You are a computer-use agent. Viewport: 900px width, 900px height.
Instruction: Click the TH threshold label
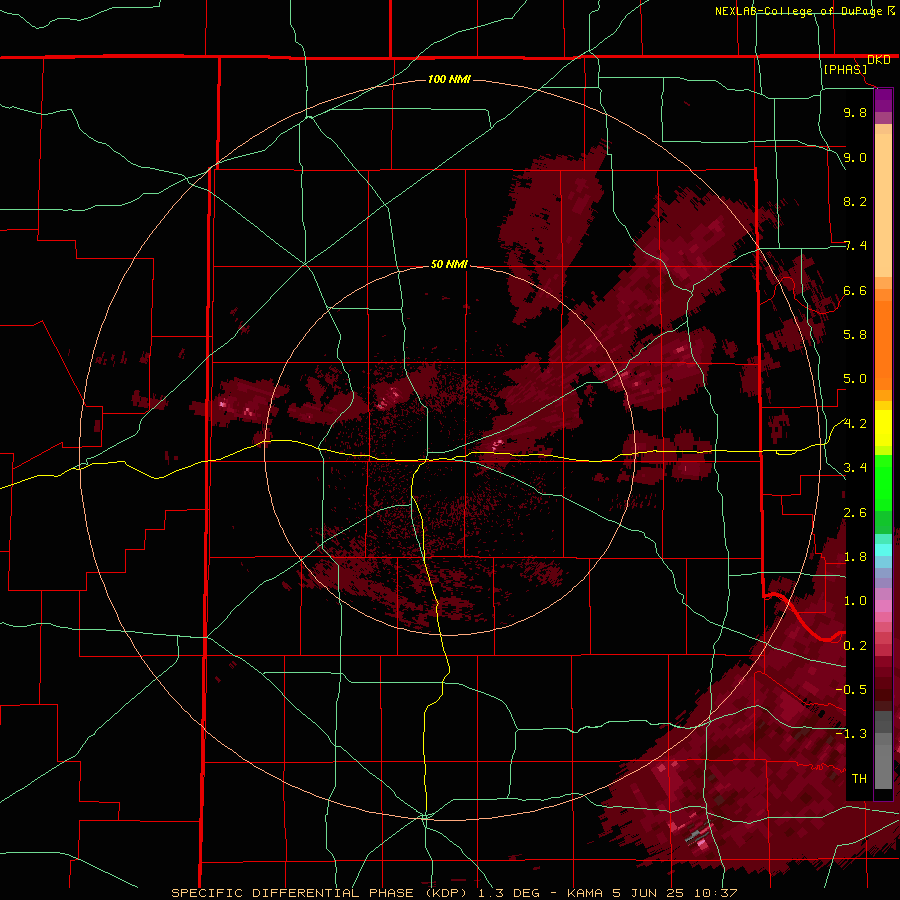pos(859,779)
